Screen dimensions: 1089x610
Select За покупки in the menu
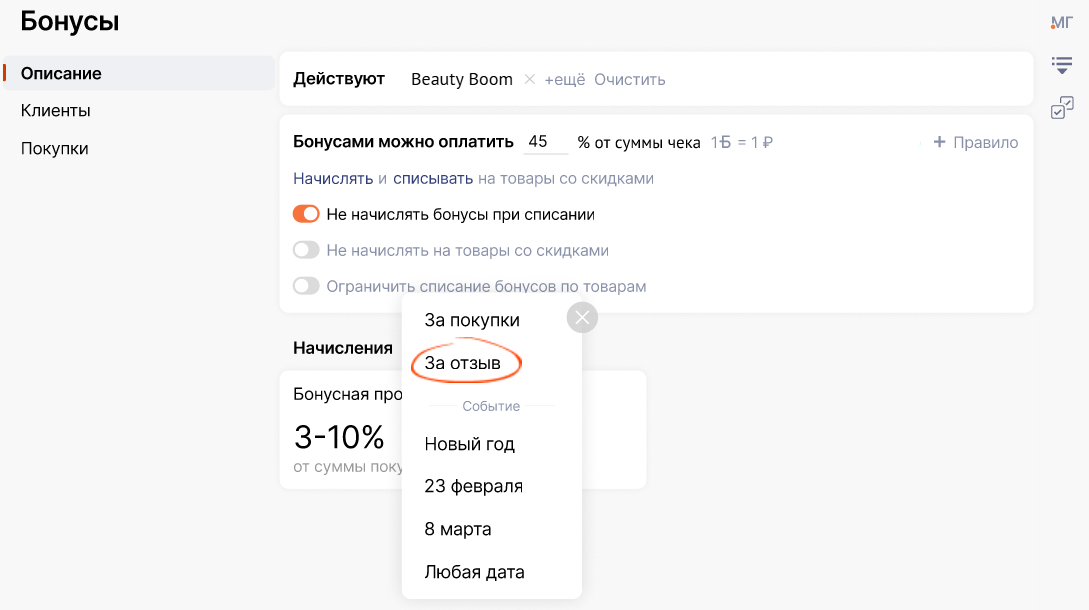[472, 320]
